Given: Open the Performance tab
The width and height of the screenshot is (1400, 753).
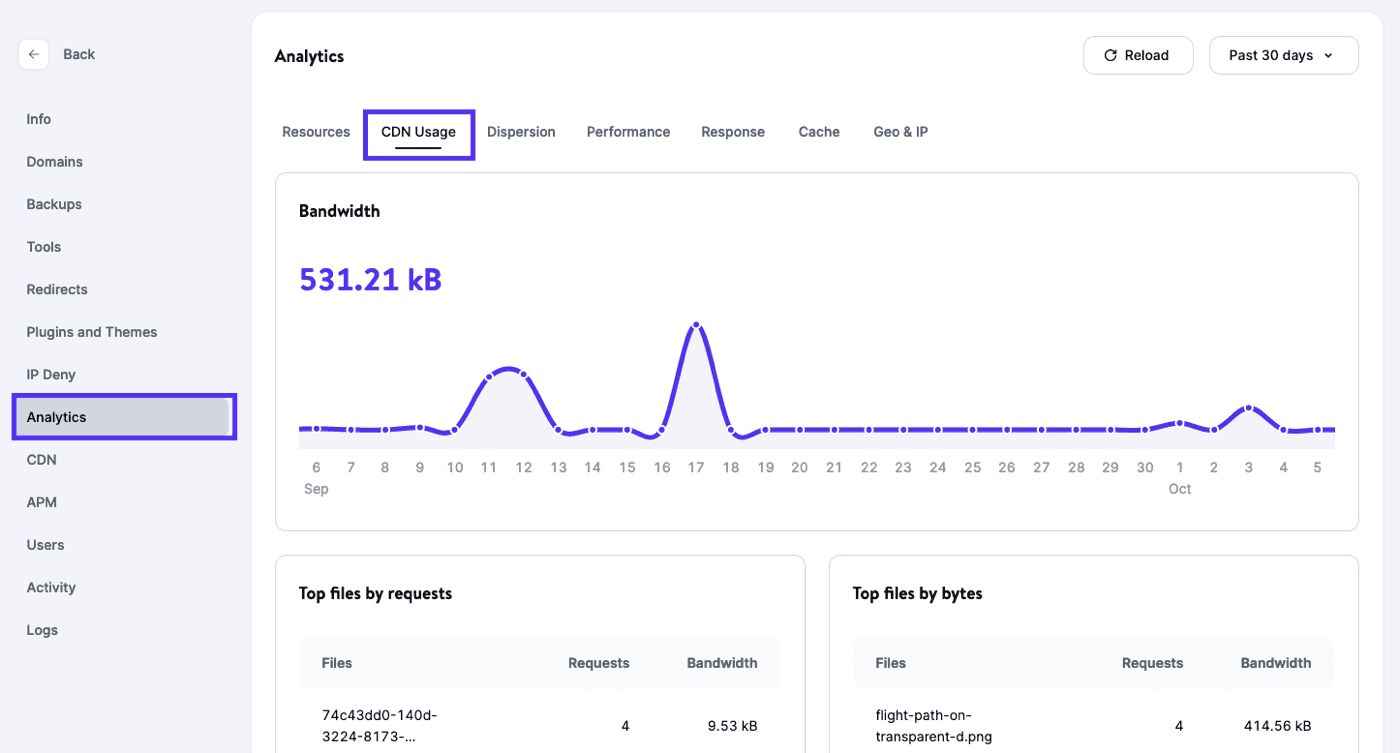Looking at the screenshot, I should click(x=628, y=131).
